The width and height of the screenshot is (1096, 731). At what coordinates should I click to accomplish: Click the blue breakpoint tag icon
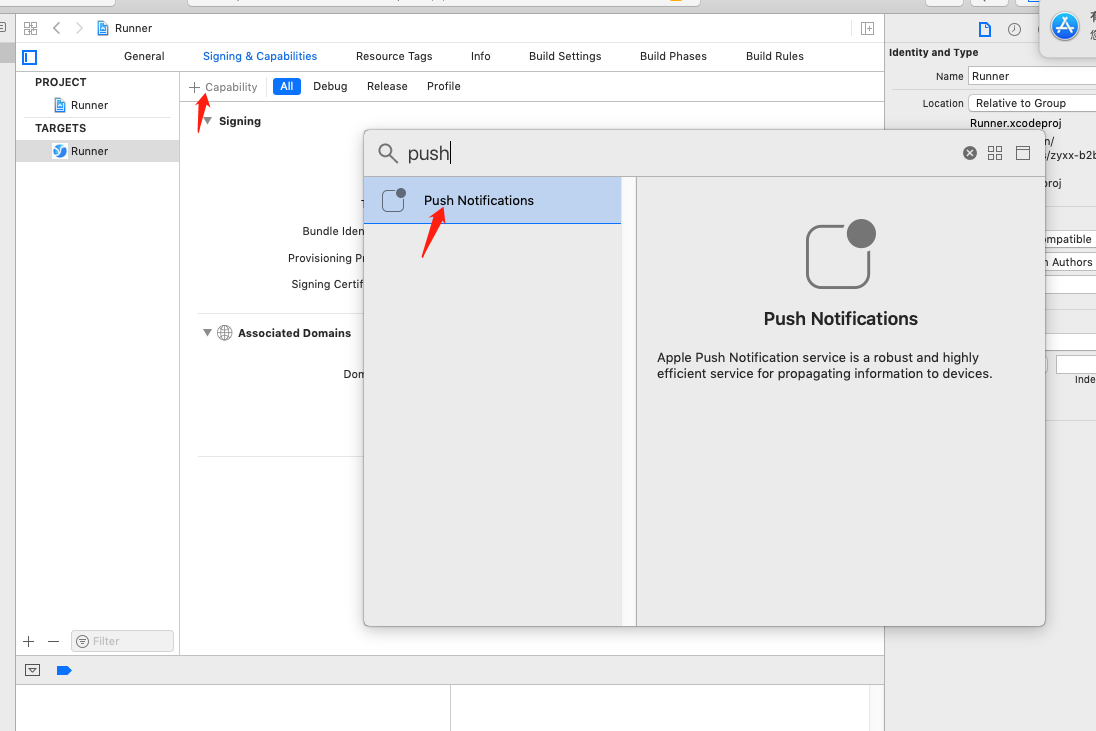[64, 670]
